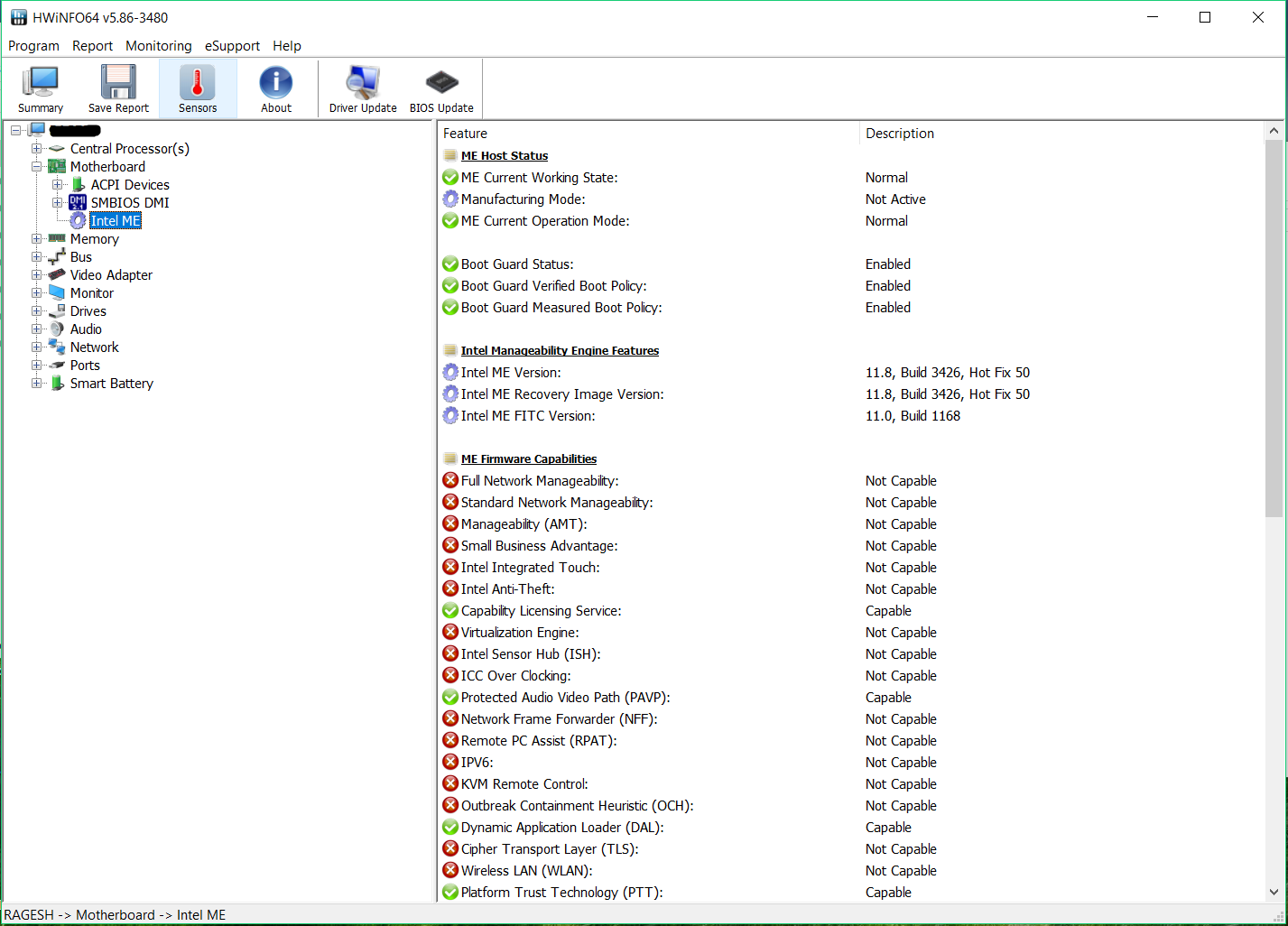Select Platform Trust Technology (PTT) row
The image size is (1288, 926).
click(x=851, y=893)
